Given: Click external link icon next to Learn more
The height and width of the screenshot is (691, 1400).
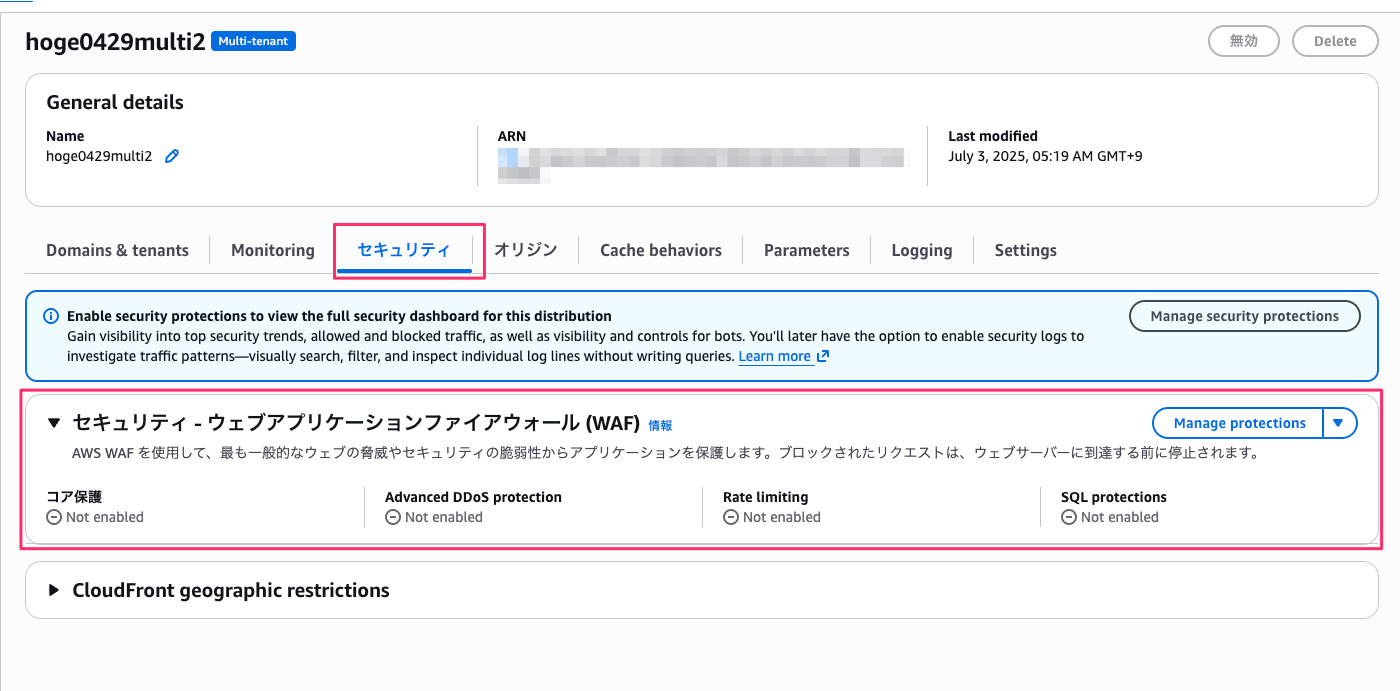Looking at the screenshot, I should coord(823,357).
